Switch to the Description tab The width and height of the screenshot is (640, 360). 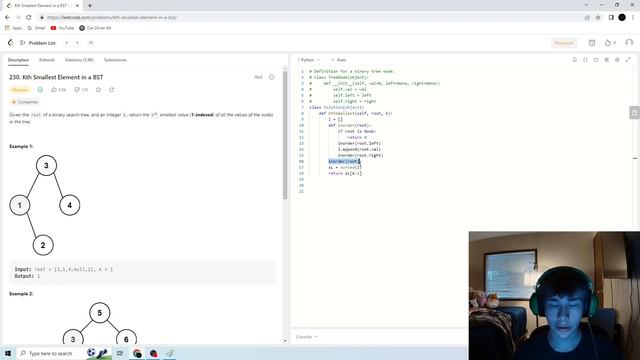coord(18,60)
